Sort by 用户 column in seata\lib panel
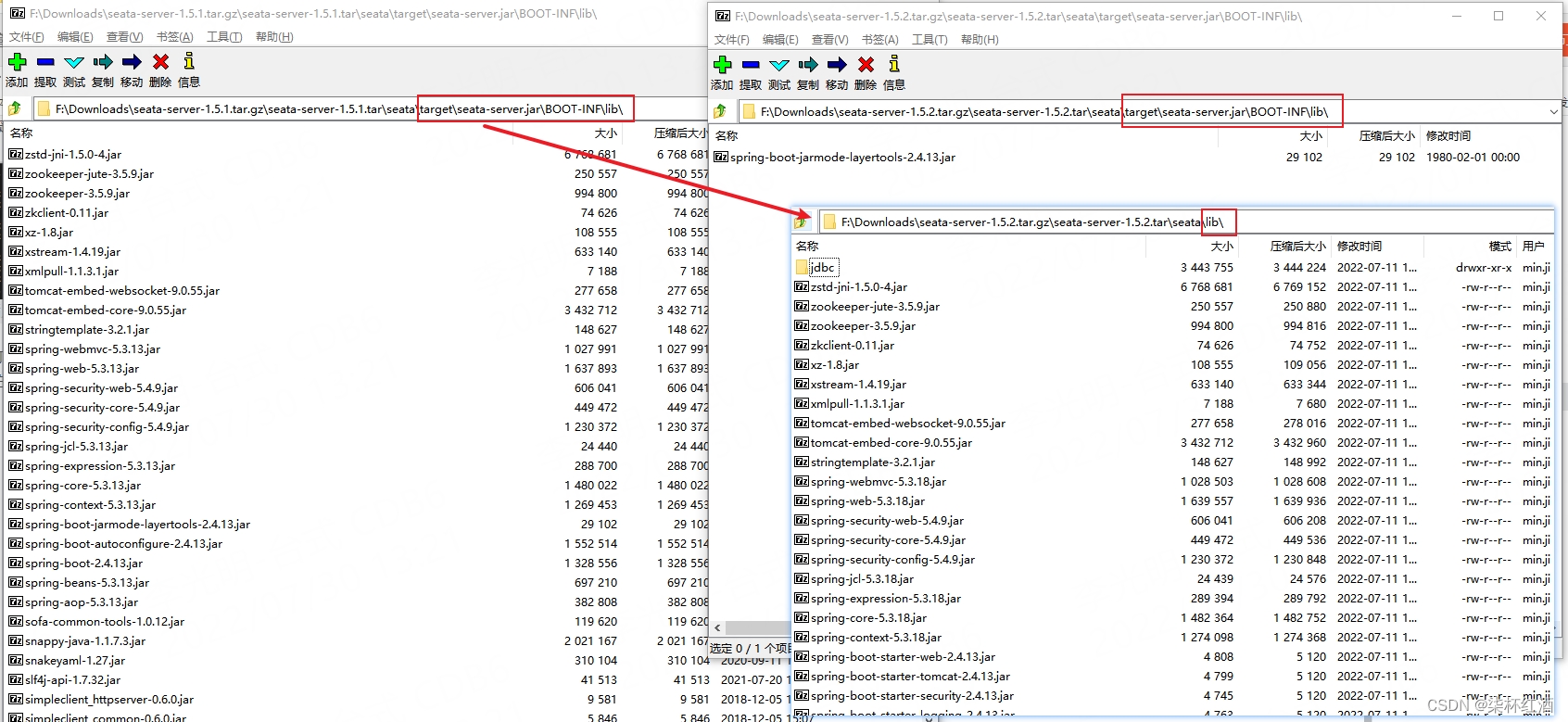The height and width of the screenshot is (722, 1568). point(1534,247)
